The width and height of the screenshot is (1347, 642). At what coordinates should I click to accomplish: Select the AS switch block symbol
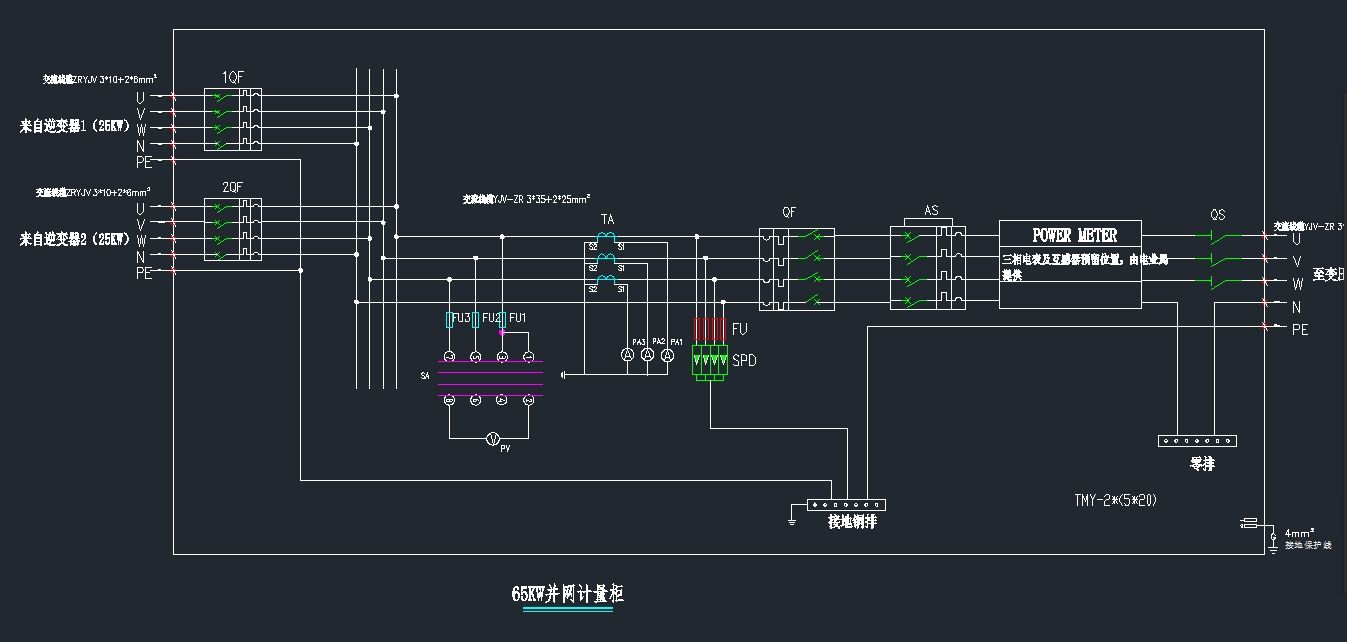928,269
